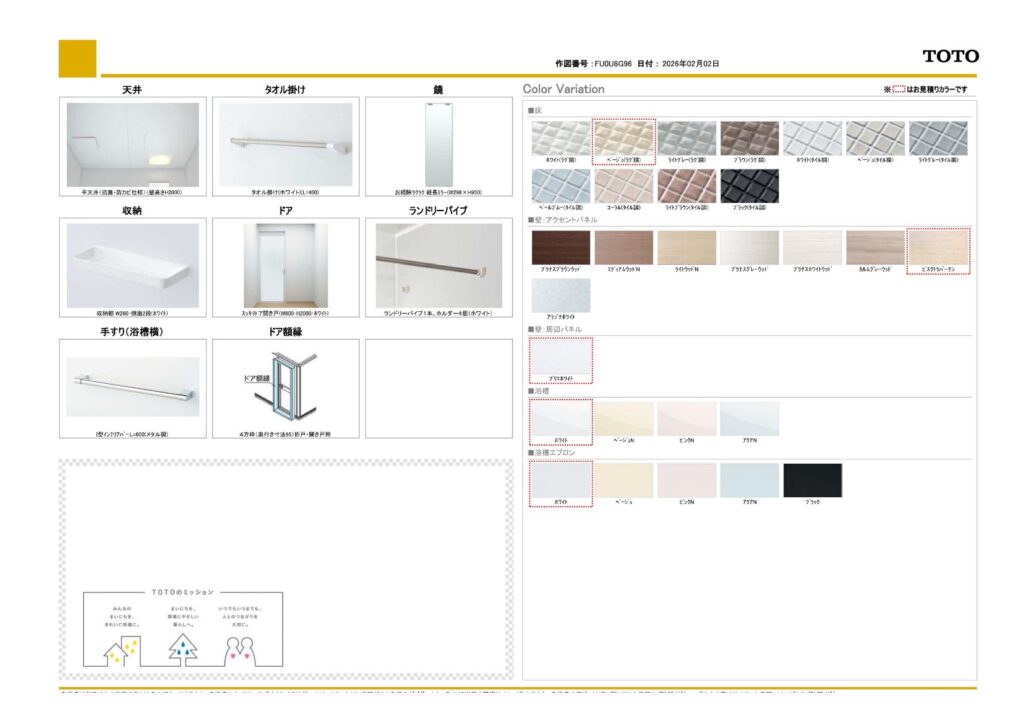Click the two people with hearts icon
Screen dimensions: 1024x709
pyautogui.click(x=241, y=648)
